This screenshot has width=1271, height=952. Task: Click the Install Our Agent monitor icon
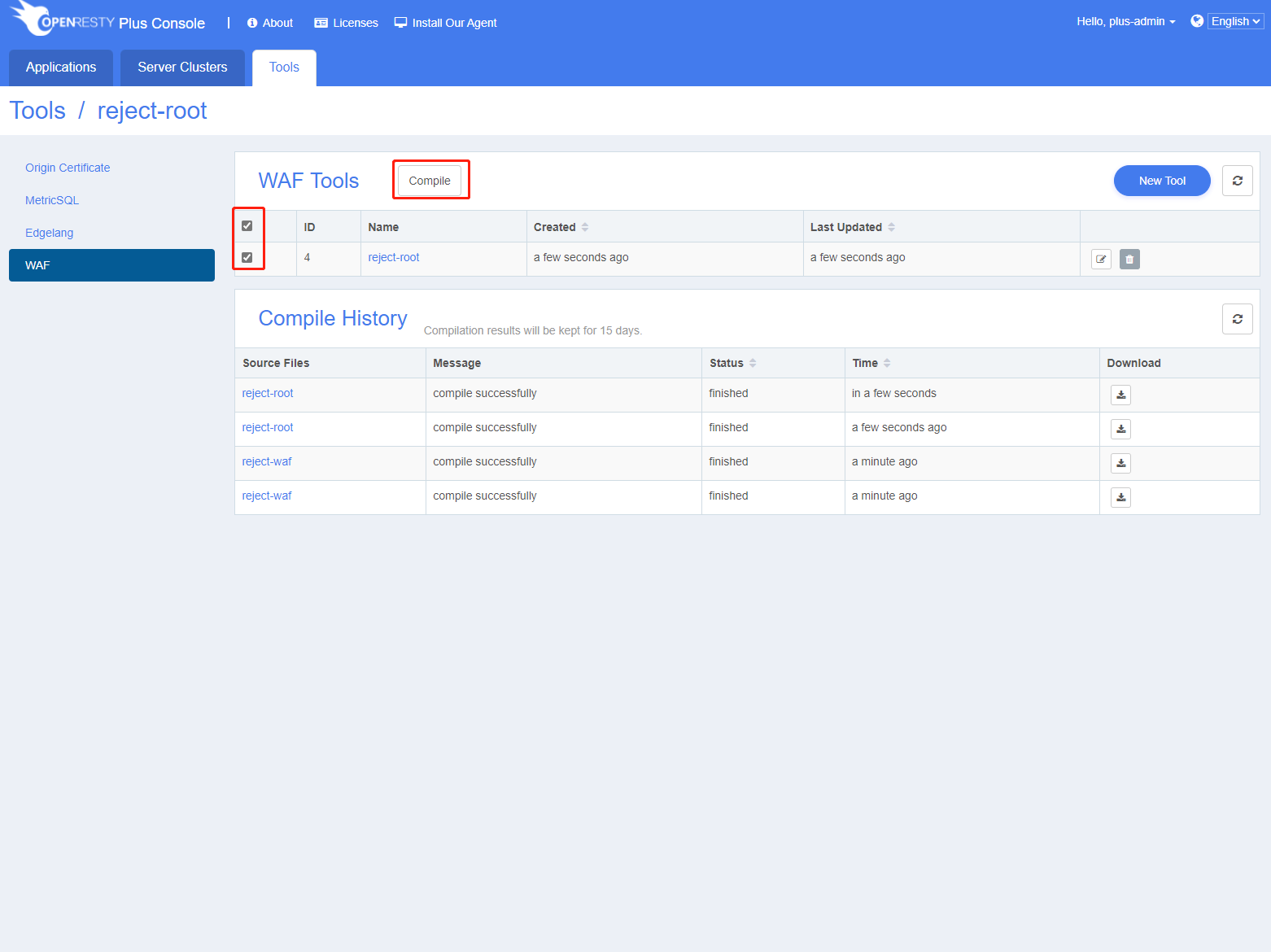[x=400, y=23]
